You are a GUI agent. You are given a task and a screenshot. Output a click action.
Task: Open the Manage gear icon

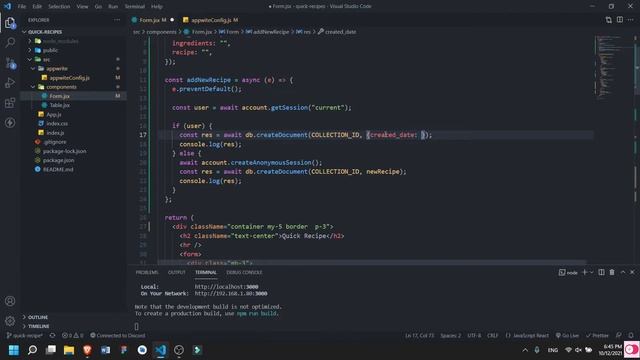tap(10, 321)
